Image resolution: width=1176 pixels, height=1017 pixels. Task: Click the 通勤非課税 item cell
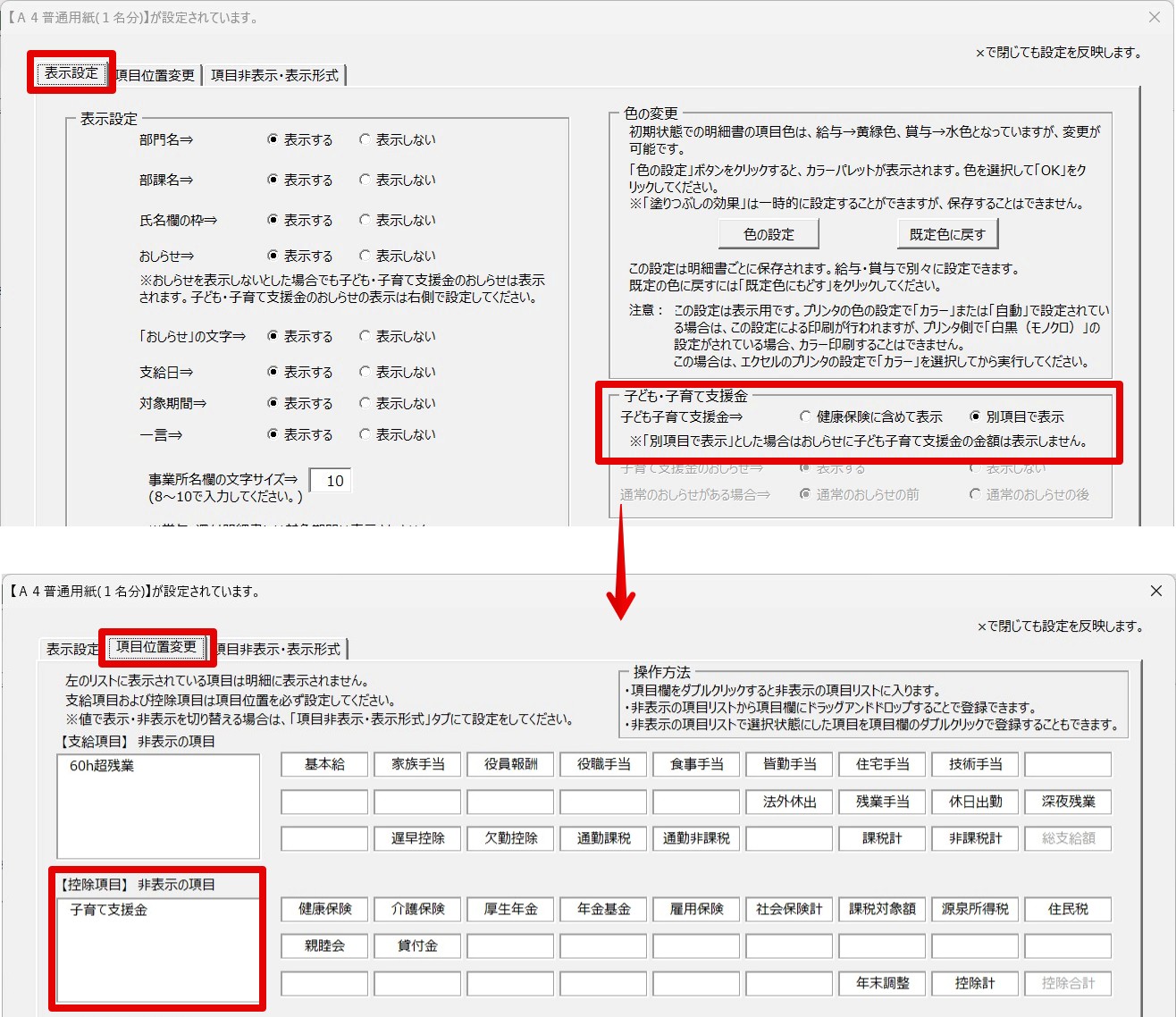696,838
